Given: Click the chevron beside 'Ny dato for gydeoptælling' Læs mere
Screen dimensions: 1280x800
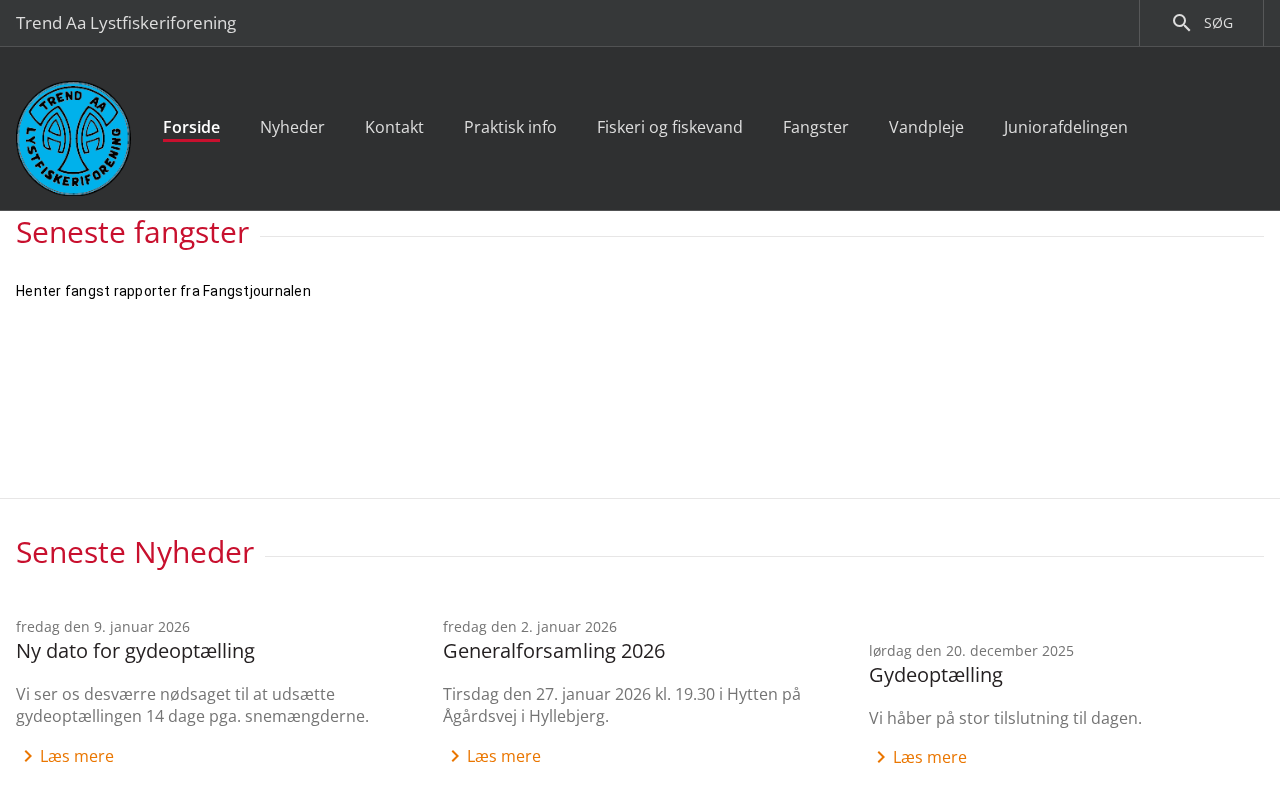Looking at the screenshot, I should (28, 756).
